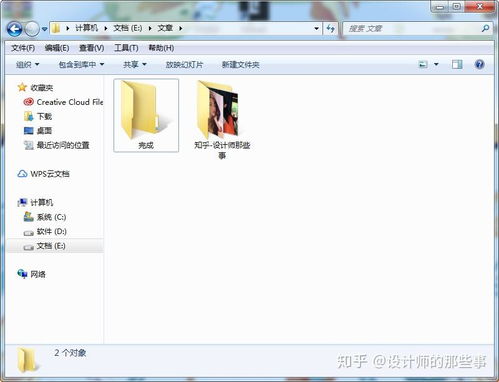
Task: Click the Back navigation arrow
Action: pos(14,29)
